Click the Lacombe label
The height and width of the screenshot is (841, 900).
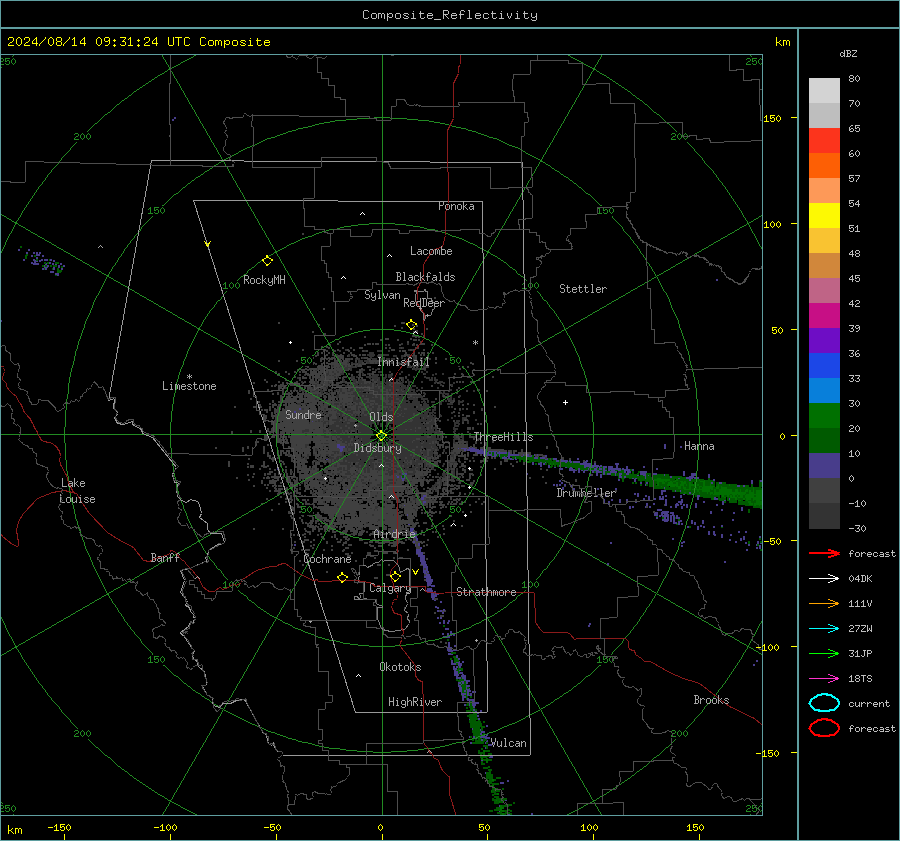(431, 251)
